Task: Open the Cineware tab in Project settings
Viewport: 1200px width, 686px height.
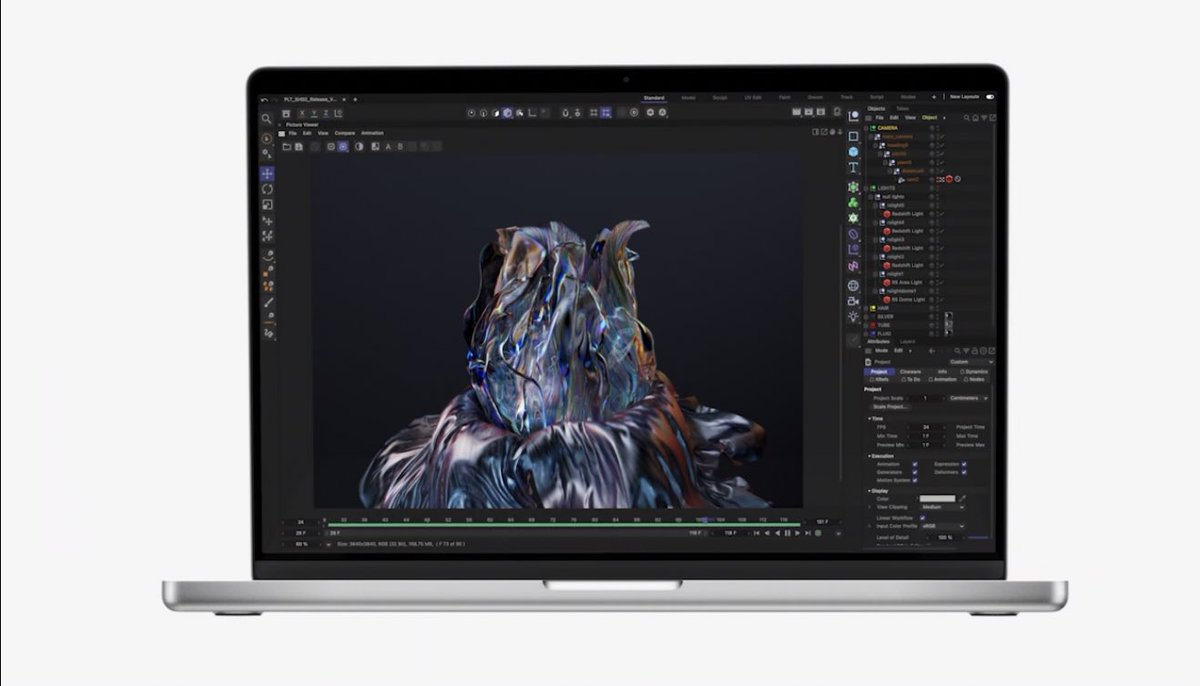Action: pos(910,371)
